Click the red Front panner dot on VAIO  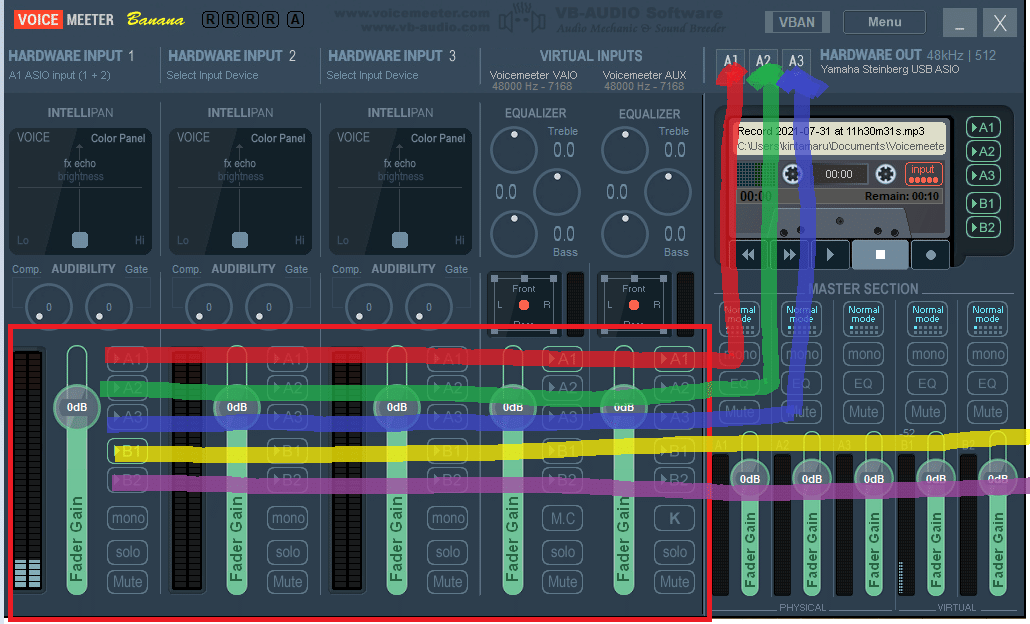point(524,305)
